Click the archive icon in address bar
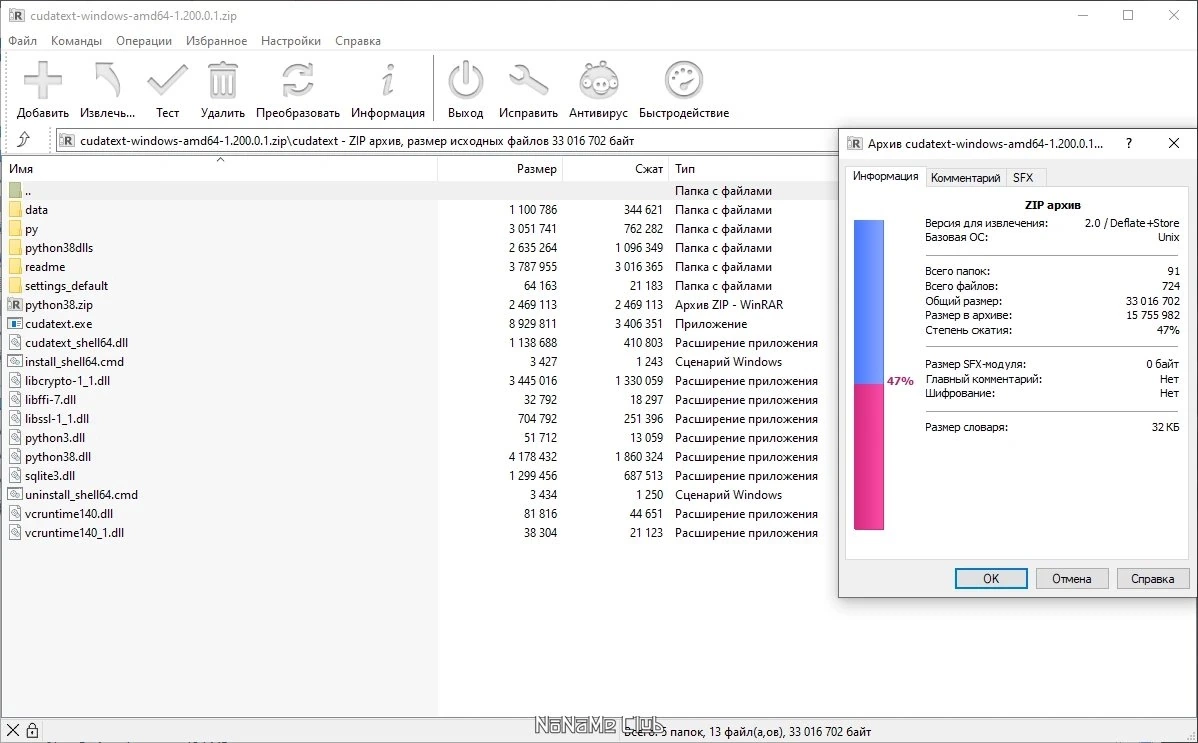The width and height of the screenshot is (1198, 743). pos(67,141)
